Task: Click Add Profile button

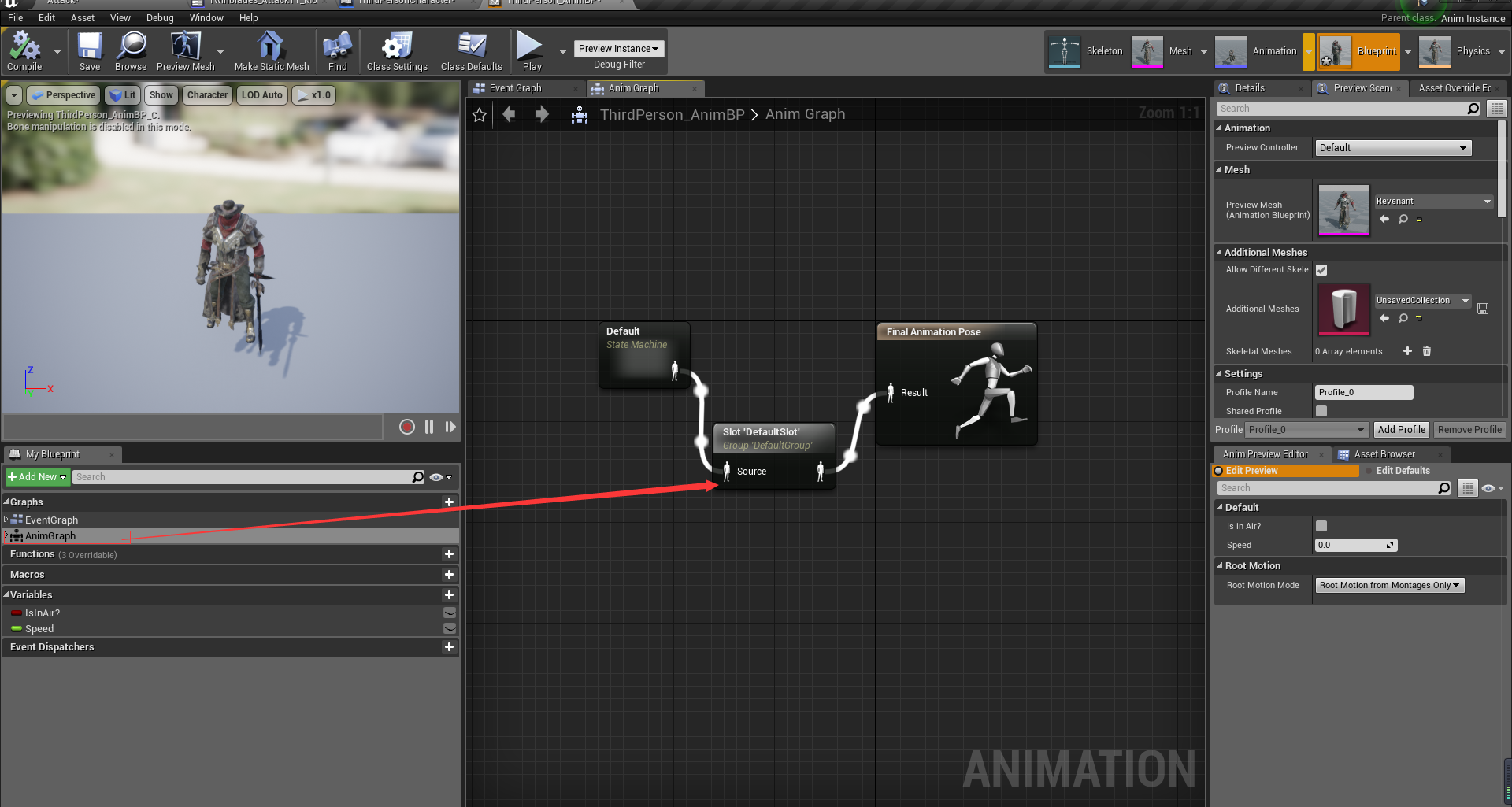Action: (1401, 430)
